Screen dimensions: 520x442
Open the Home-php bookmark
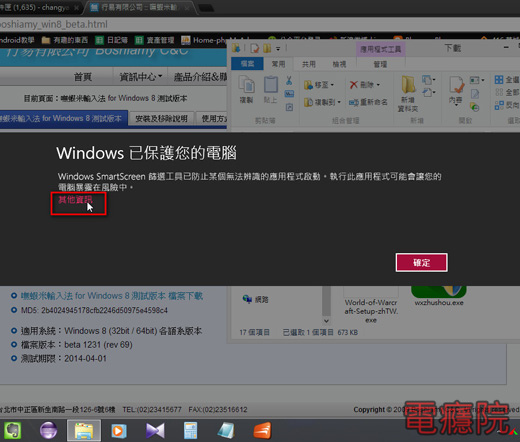[204, 40]
